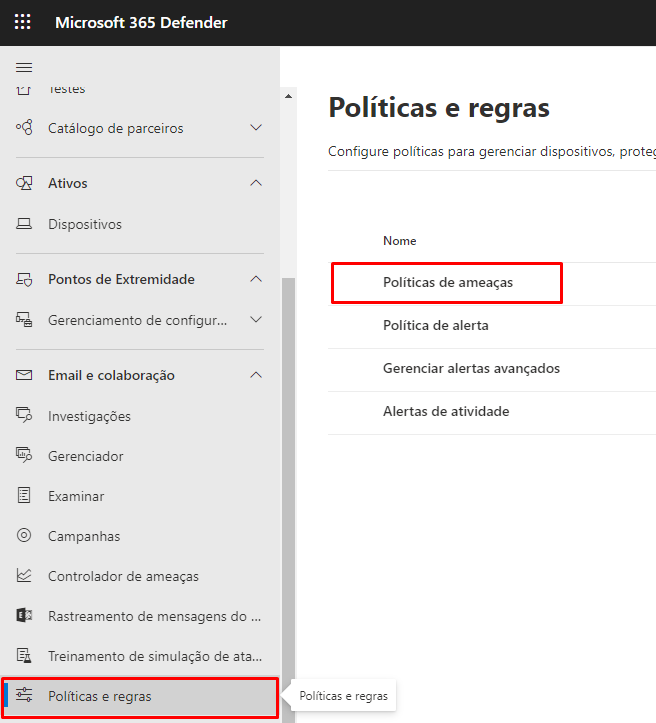The image size is (656, 723).
Task: Click sidebar scrollbar up arrow
Action: pyautogui.click(x=289, y=96)
